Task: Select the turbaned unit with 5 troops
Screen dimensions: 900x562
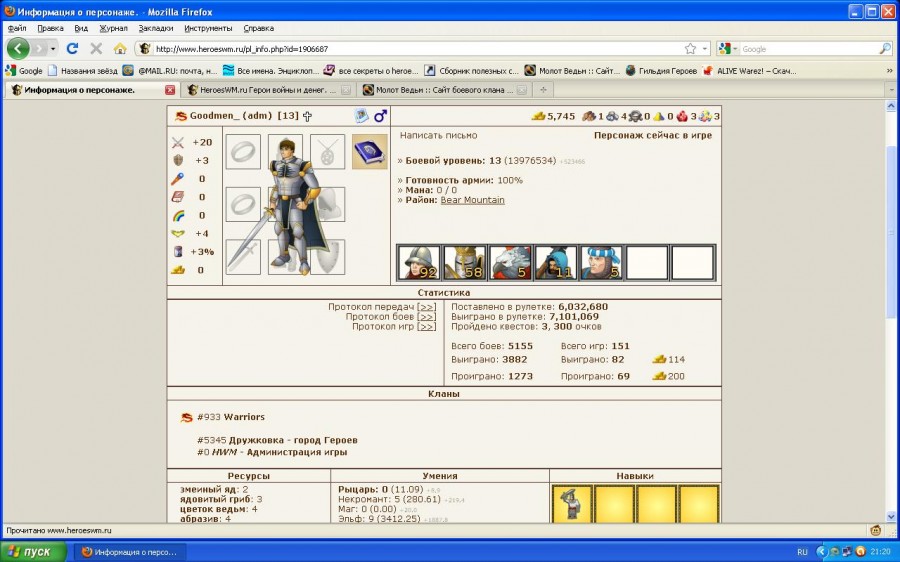Action: click(601, 263)
